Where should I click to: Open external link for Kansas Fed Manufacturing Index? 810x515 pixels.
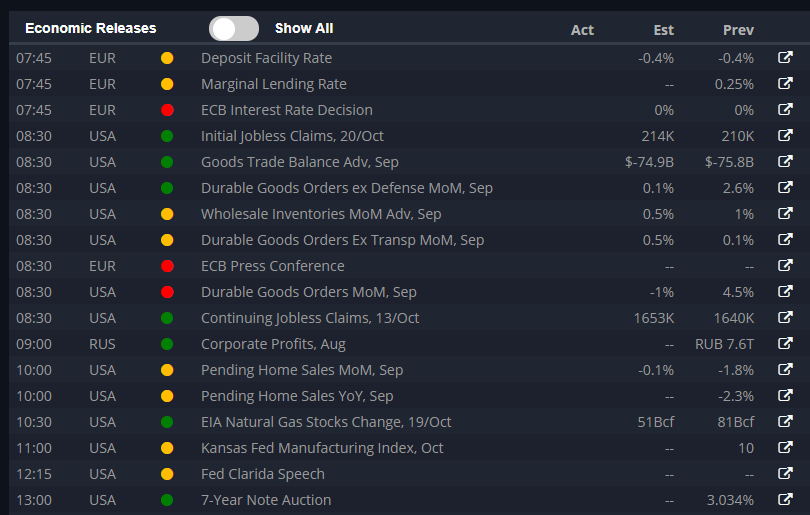(x=785, y=447)
